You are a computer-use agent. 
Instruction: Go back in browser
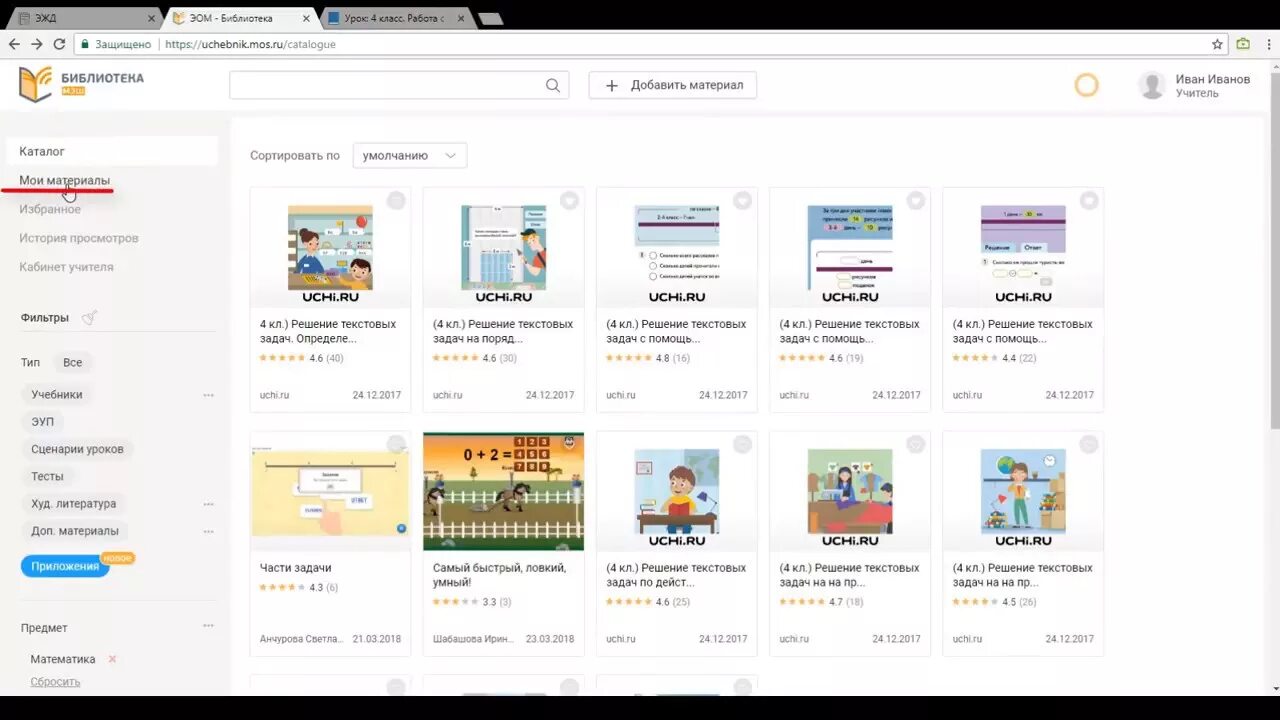(x=14, y=44)
